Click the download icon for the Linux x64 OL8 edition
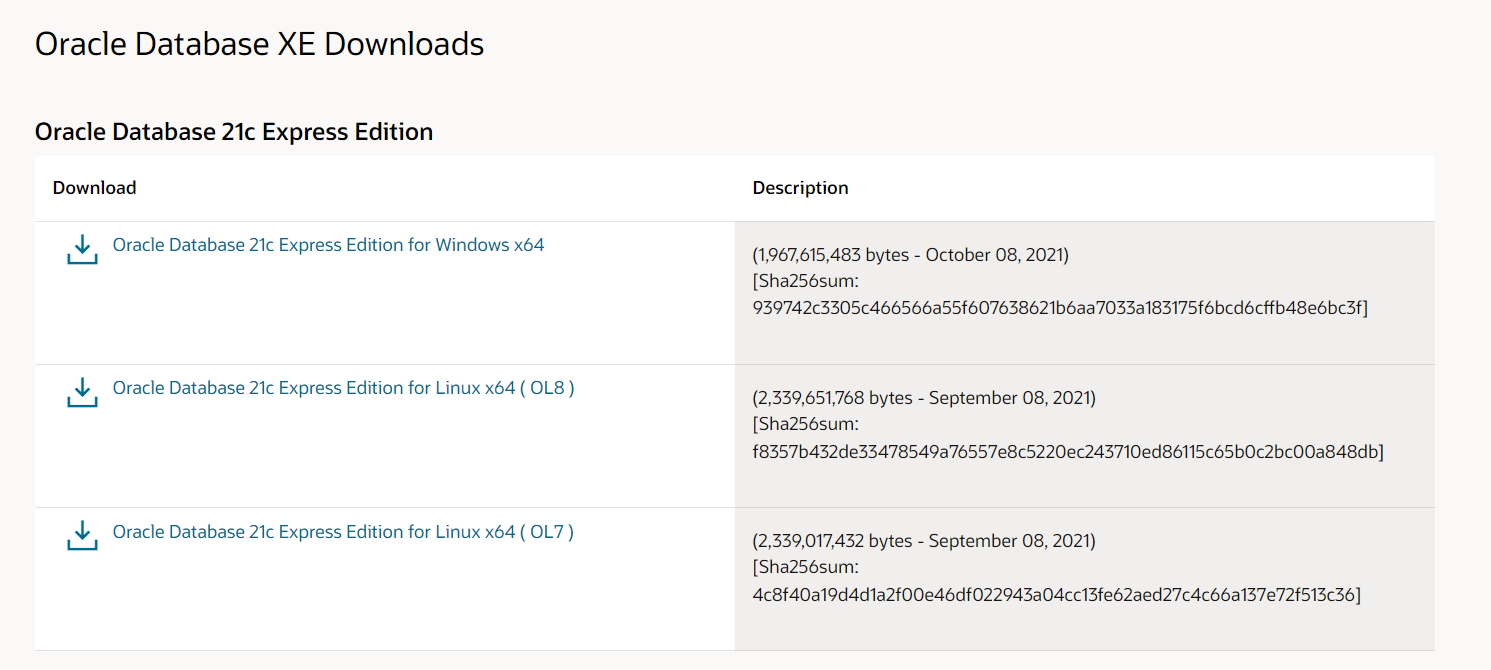The height and width of the screenshot is (670, 1491). (82, 393)
